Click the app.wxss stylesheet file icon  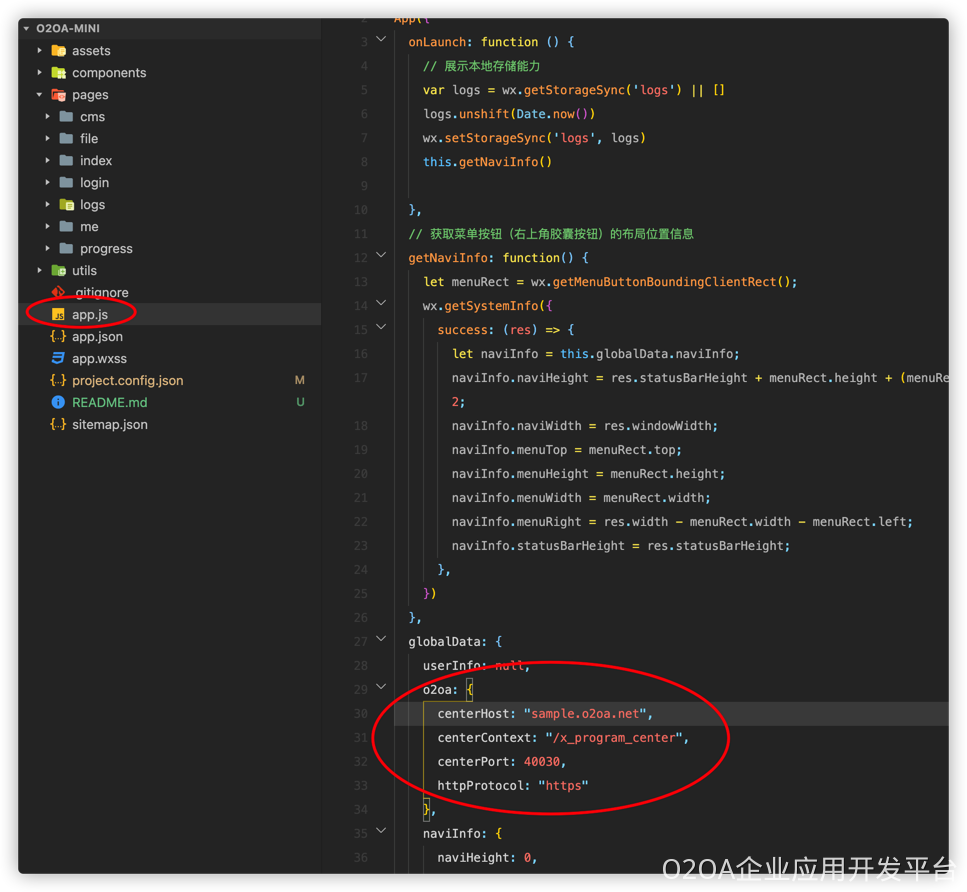point(58,358)
